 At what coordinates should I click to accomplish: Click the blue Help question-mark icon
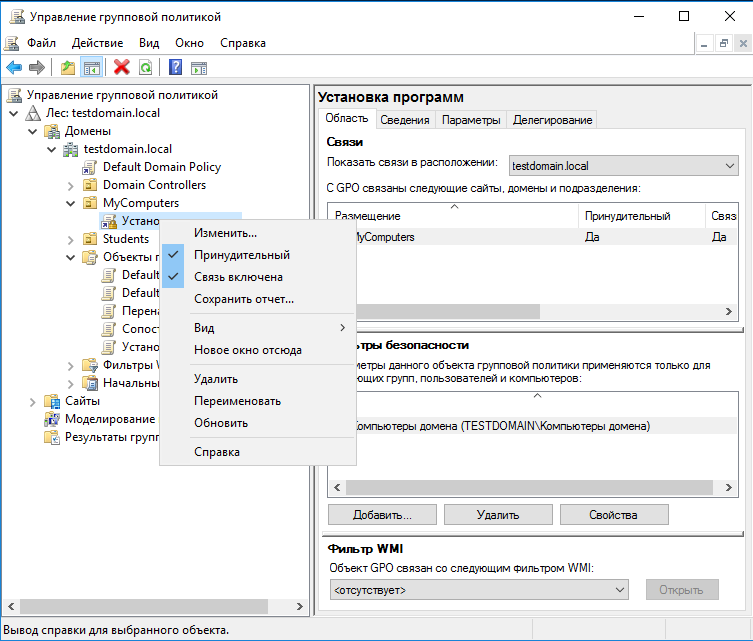[175, 67]
